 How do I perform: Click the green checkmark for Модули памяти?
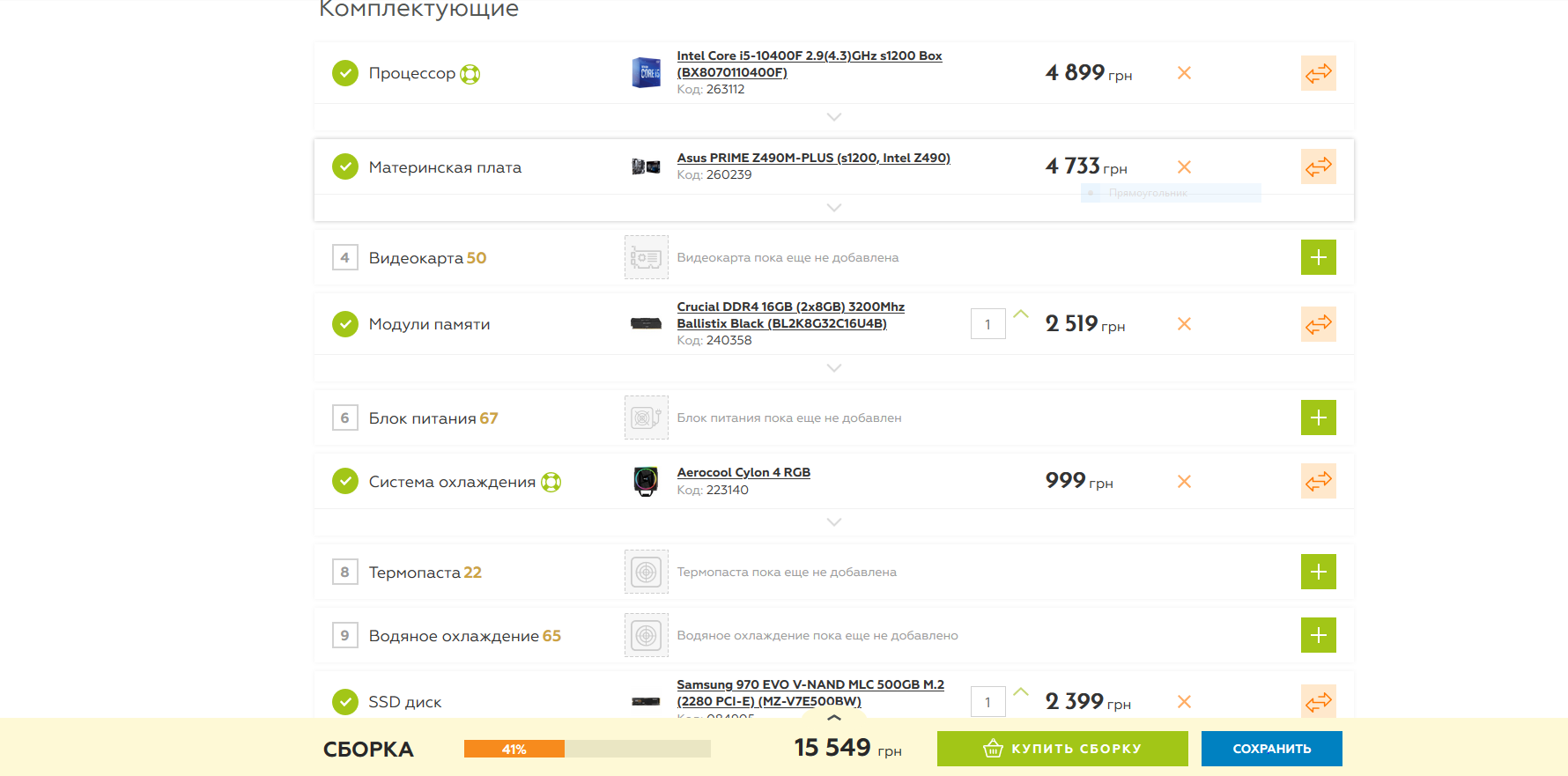pyautogui.click(x=345, y=324)
